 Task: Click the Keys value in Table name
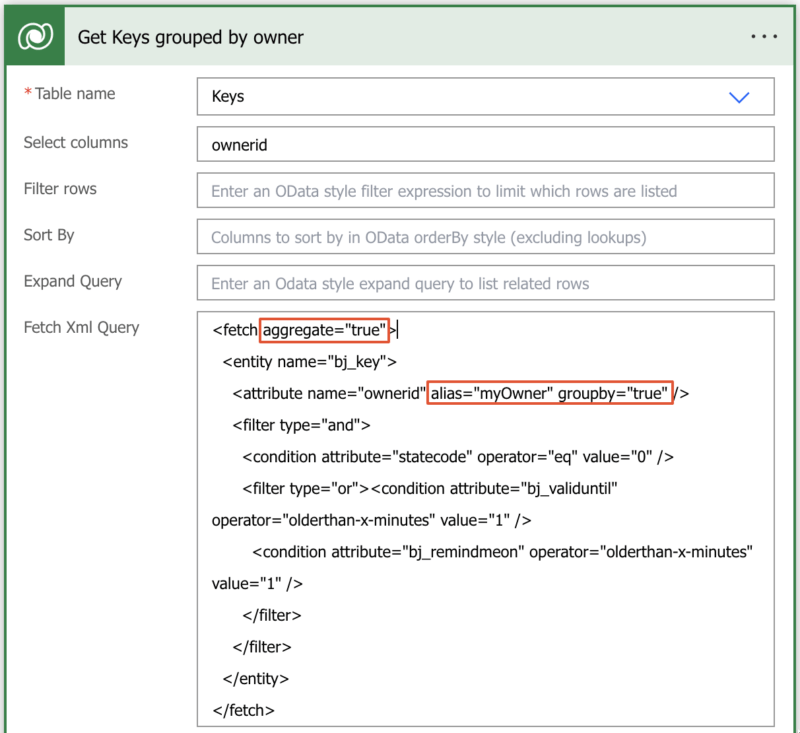pyautogui.click(x=228, y=96)
